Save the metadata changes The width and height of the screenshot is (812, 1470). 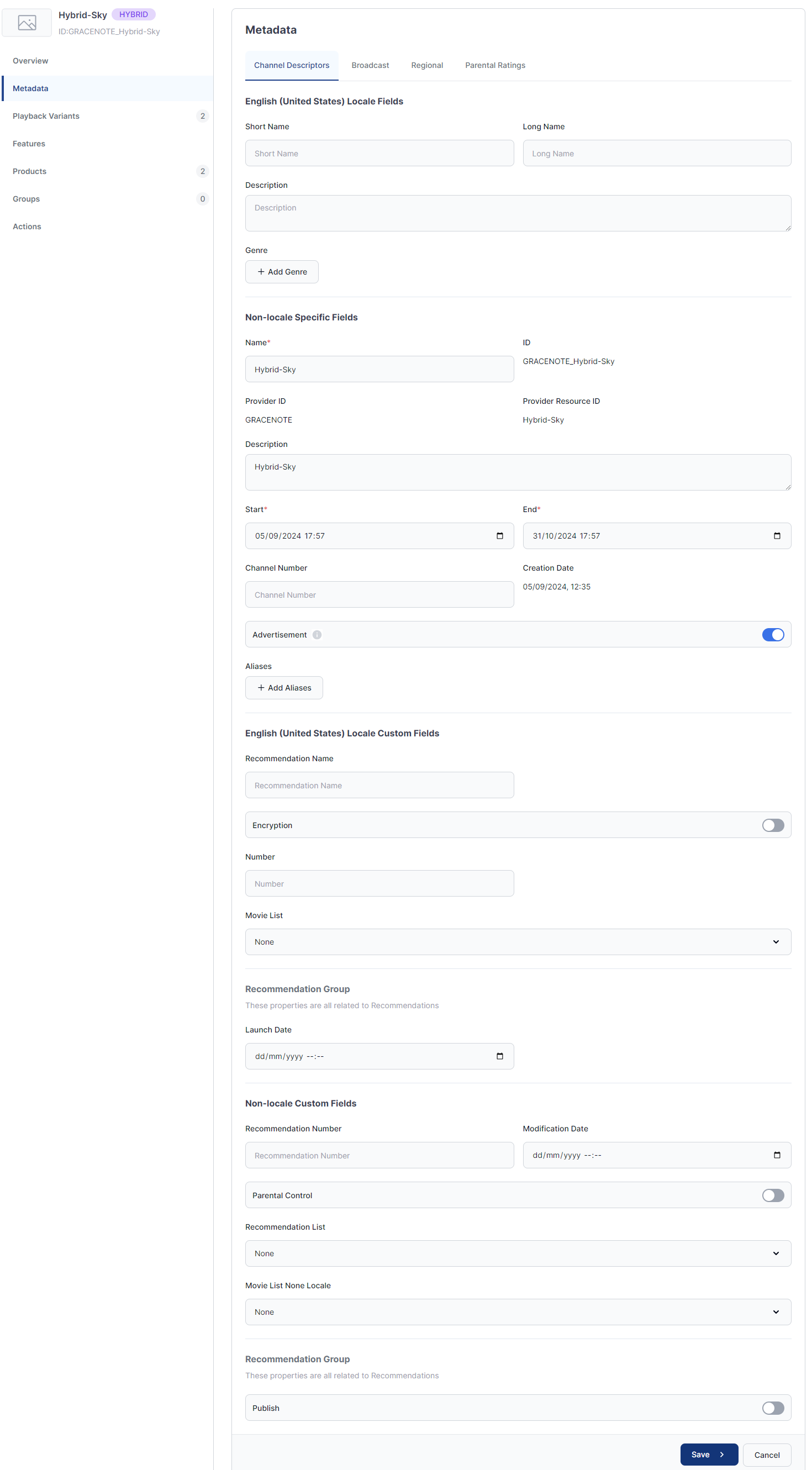tap(708, 1455)
